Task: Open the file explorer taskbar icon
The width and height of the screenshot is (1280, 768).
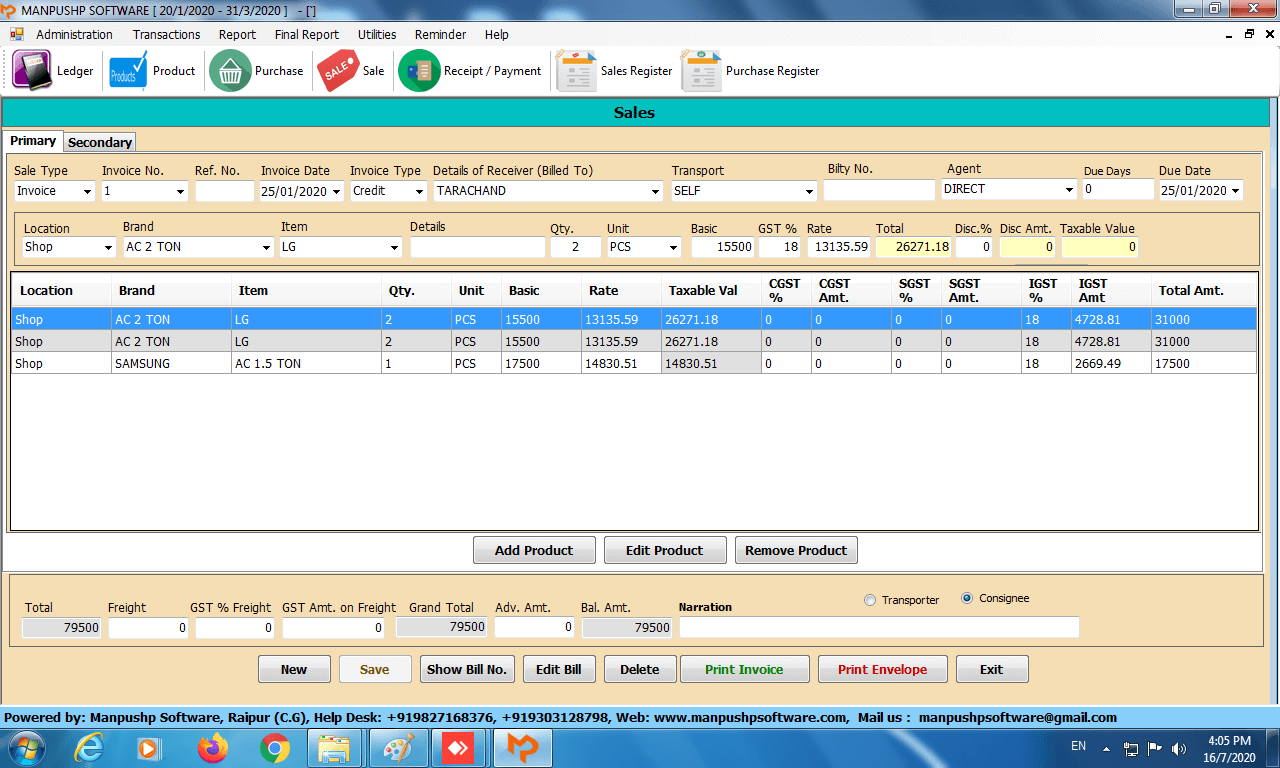Action: tap(334, 748)
